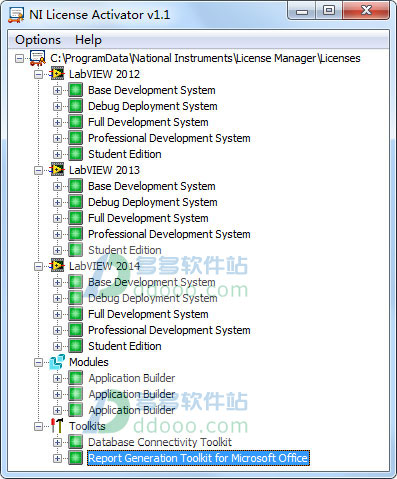Screen dimensions: 397x479
Task: Click green status icon of LabVIEW 2014 Debug Deployment System
Action: [76, 298]
